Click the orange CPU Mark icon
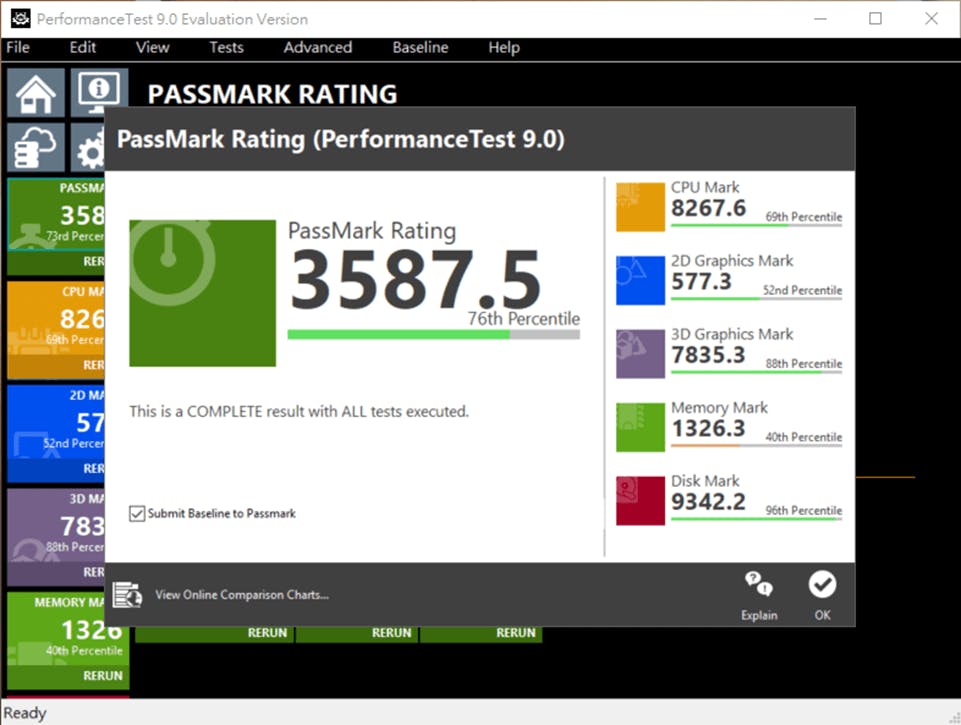This screenshot has width=961, height=725. coord(640,207)
